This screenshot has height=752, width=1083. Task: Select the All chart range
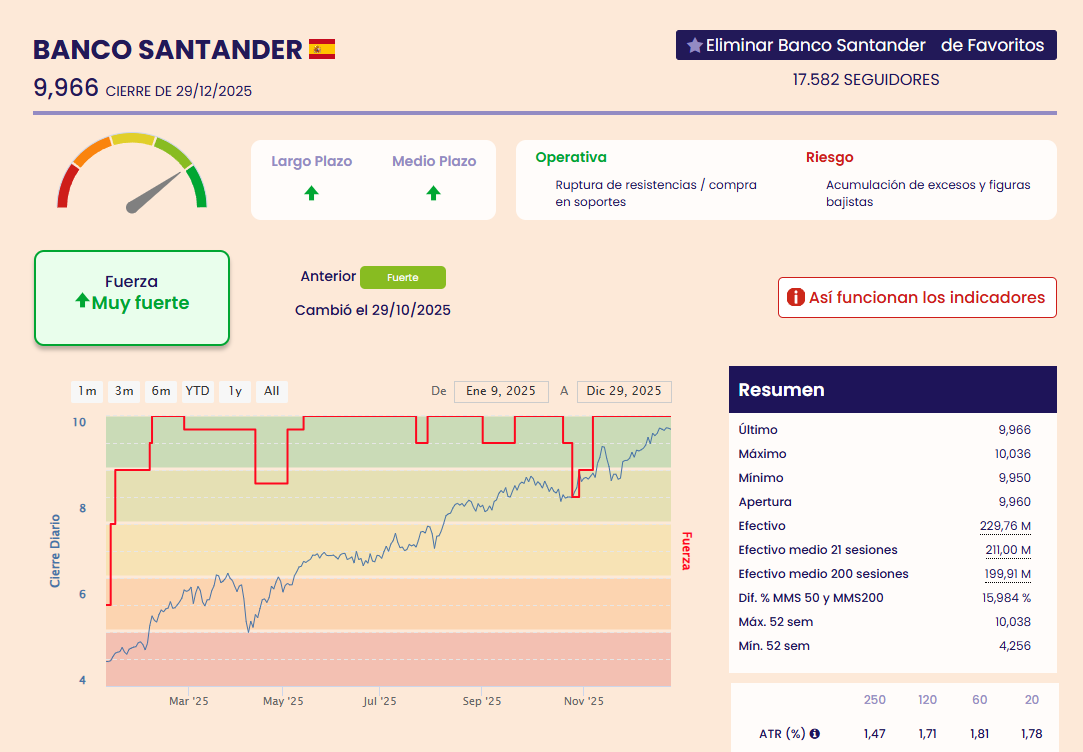[271, 391]
